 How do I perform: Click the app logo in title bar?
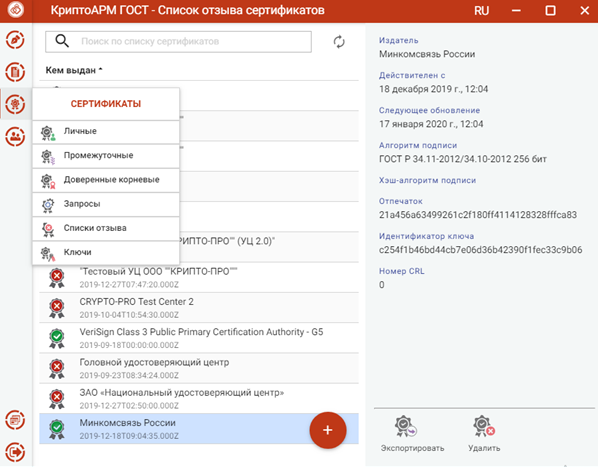15,10
